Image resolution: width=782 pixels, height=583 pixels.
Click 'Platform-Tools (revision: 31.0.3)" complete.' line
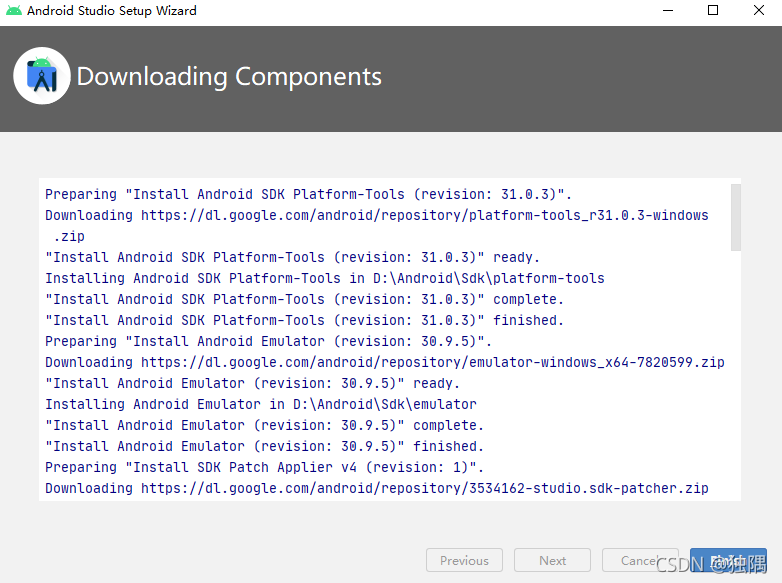pyautogui.click(x=304, y=299)
